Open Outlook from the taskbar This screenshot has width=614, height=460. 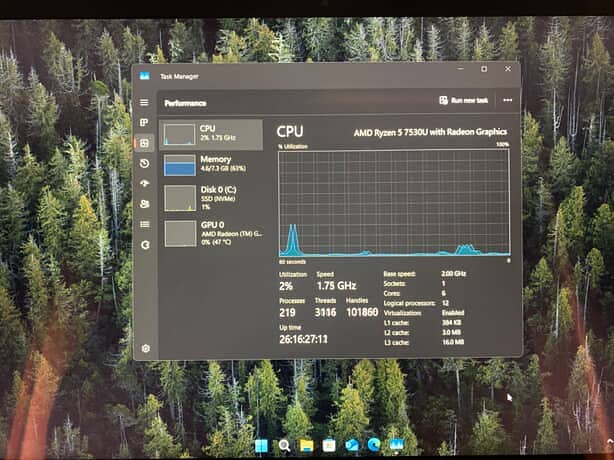[x=352, y=445]
